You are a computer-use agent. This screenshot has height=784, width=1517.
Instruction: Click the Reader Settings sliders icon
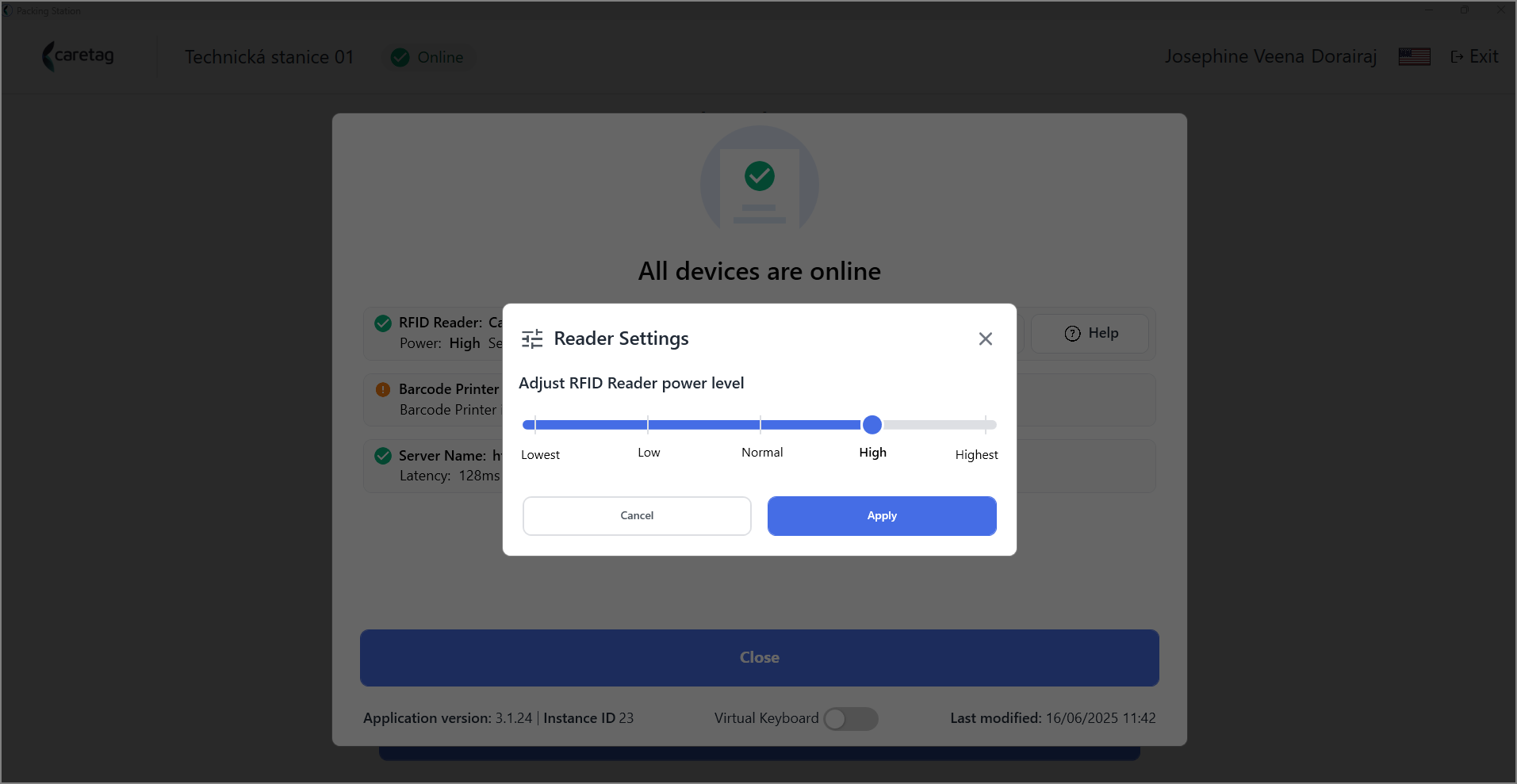[532, 339]
